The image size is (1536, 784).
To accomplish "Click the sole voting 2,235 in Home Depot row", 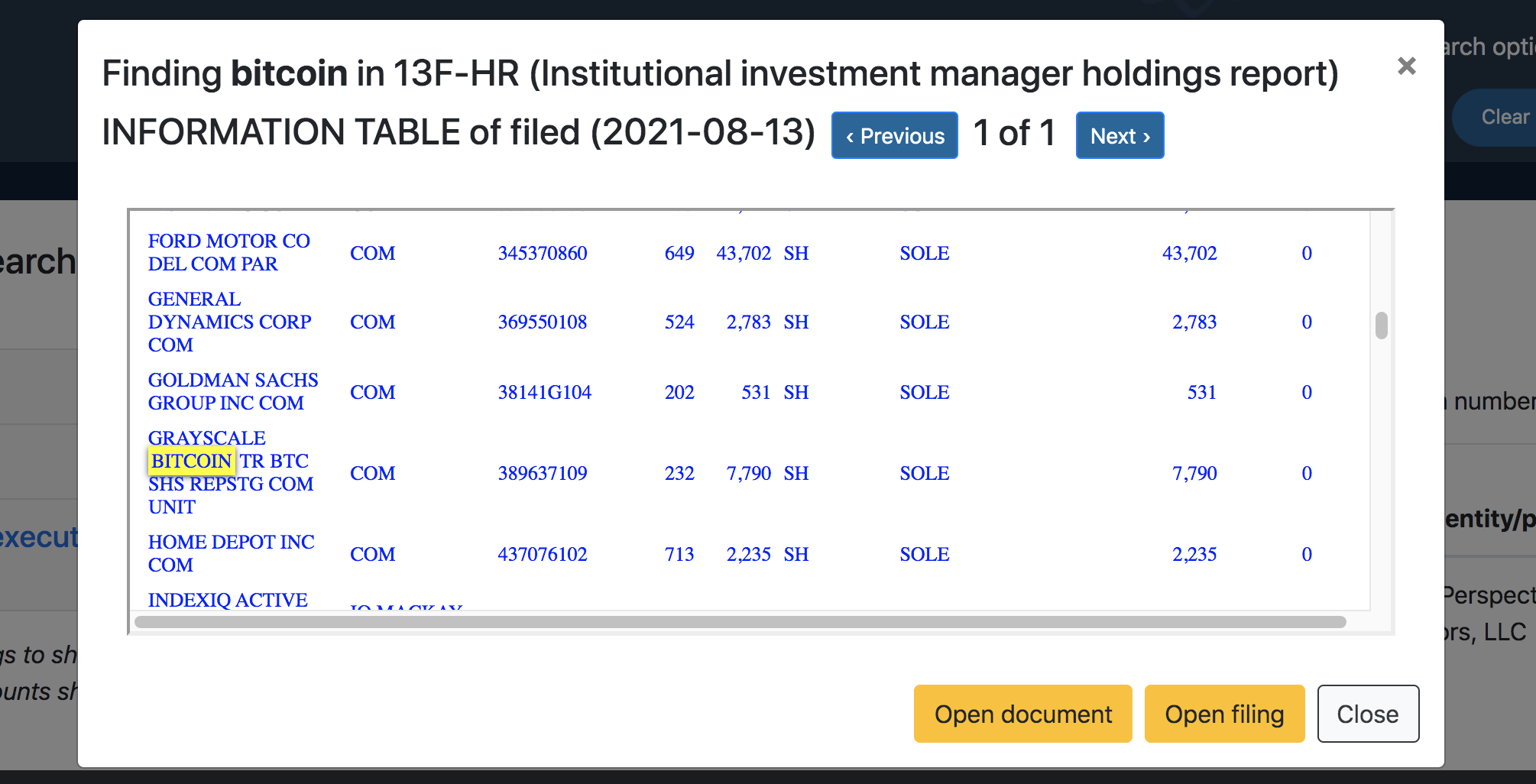I will coord(1194,554).
